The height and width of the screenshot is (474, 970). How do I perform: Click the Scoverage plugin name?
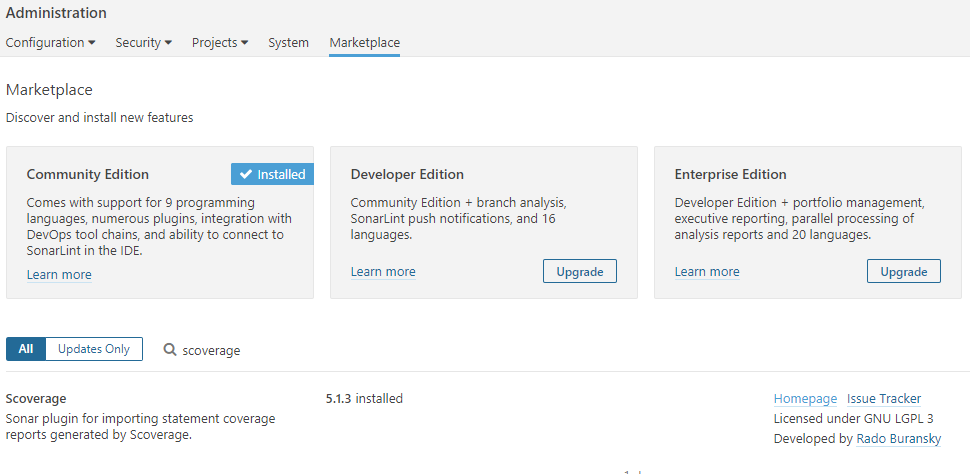coord(36,399)
